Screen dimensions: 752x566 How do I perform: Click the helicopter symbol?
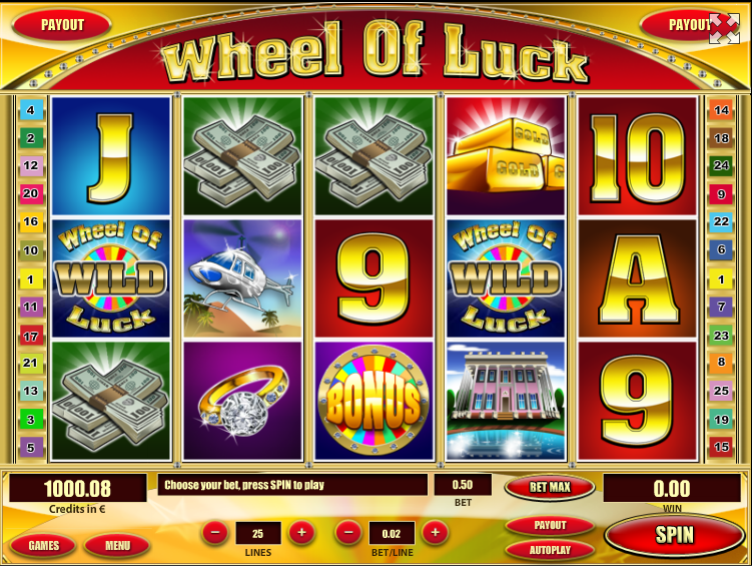pyautogui.click(x=243, y=278)
